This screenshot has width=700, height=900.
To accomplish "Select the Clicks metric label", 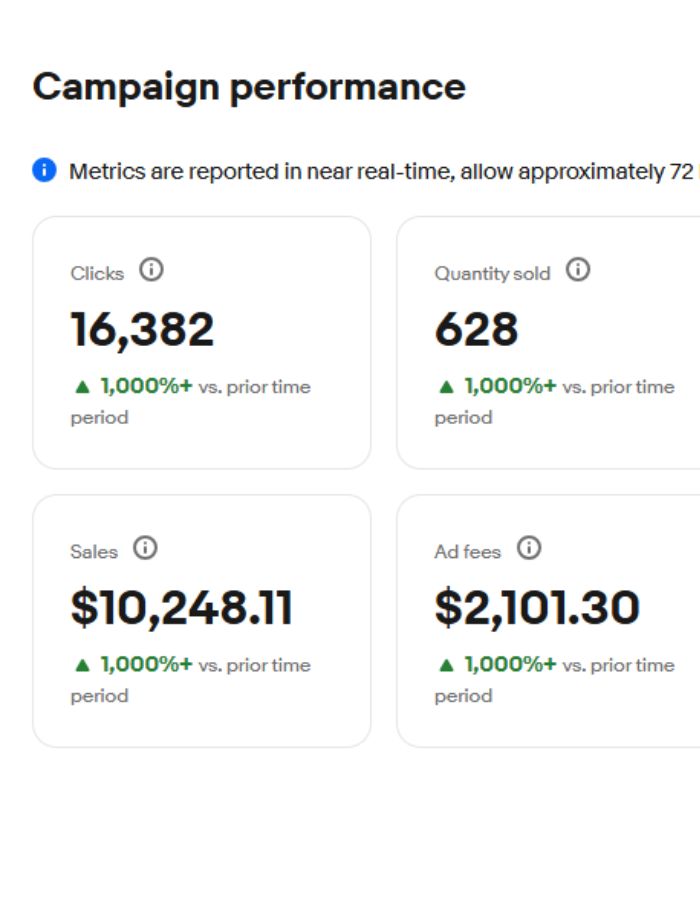I will 97,273.
